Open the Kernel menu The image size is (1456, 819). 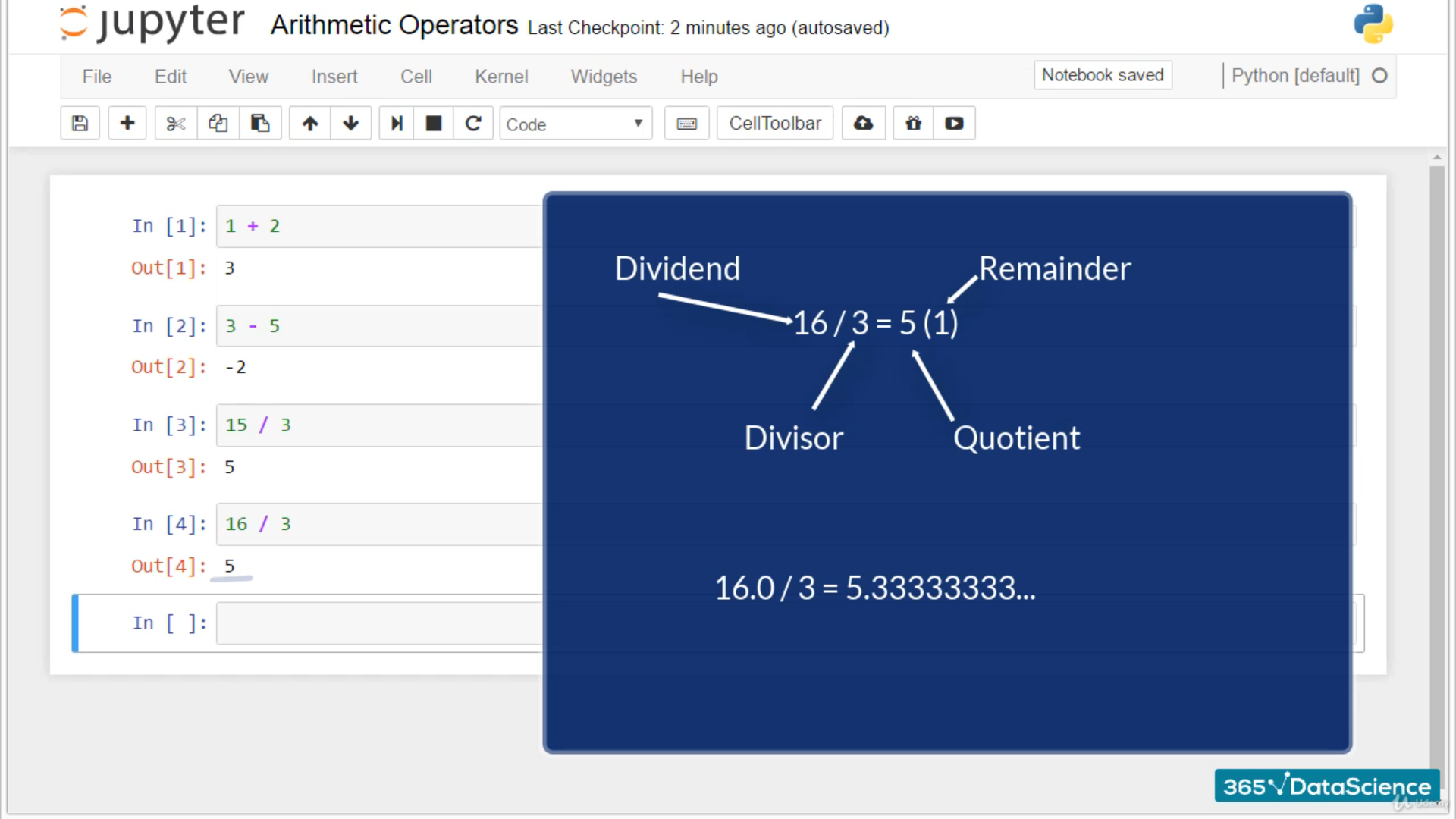pos(501,77)
